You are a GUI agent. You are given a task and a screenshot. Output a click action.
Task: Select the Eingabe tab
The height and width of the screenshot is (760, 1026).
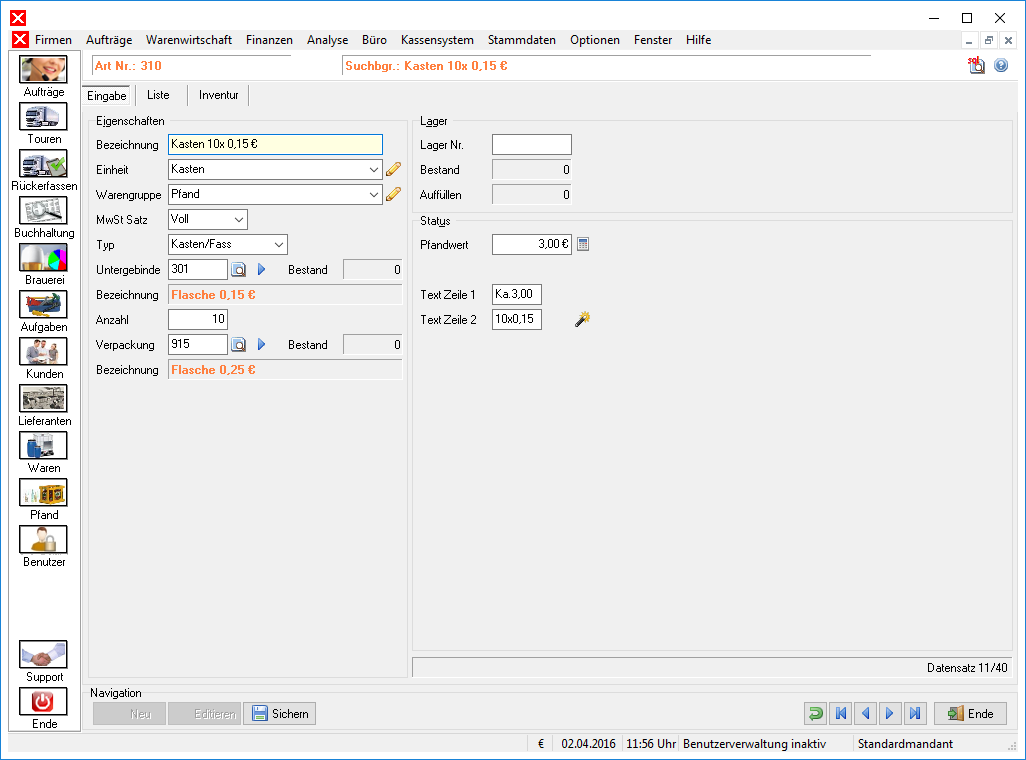[107, 96]
